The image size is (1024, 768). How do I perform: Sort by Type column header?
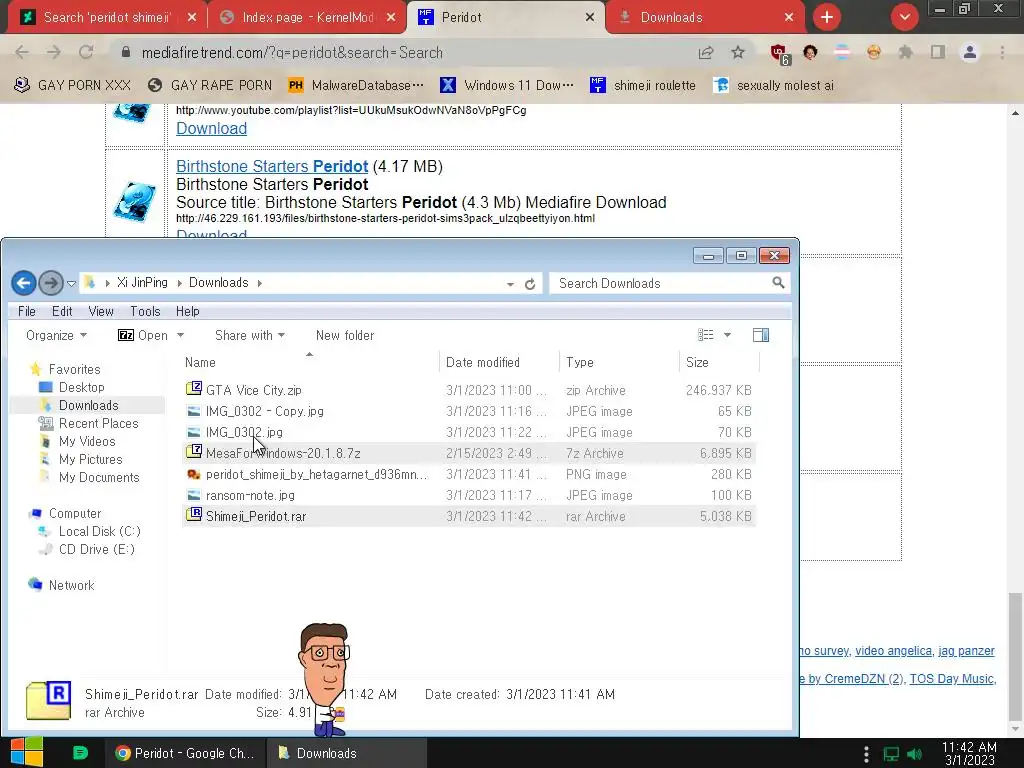(619, 362)
